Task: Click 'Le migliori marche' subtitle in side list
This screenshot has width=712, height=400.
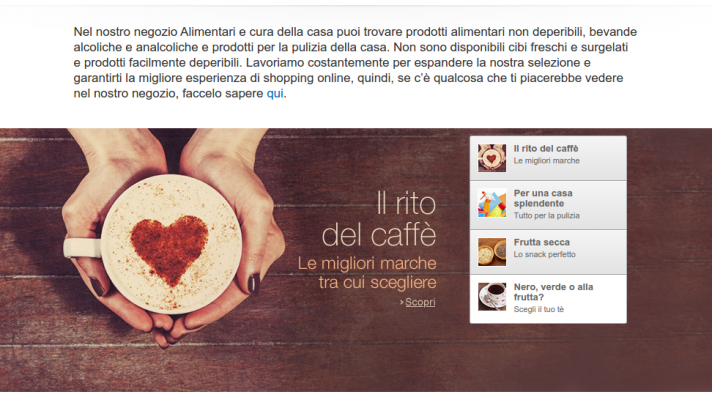Action: (x=546, y=161)
